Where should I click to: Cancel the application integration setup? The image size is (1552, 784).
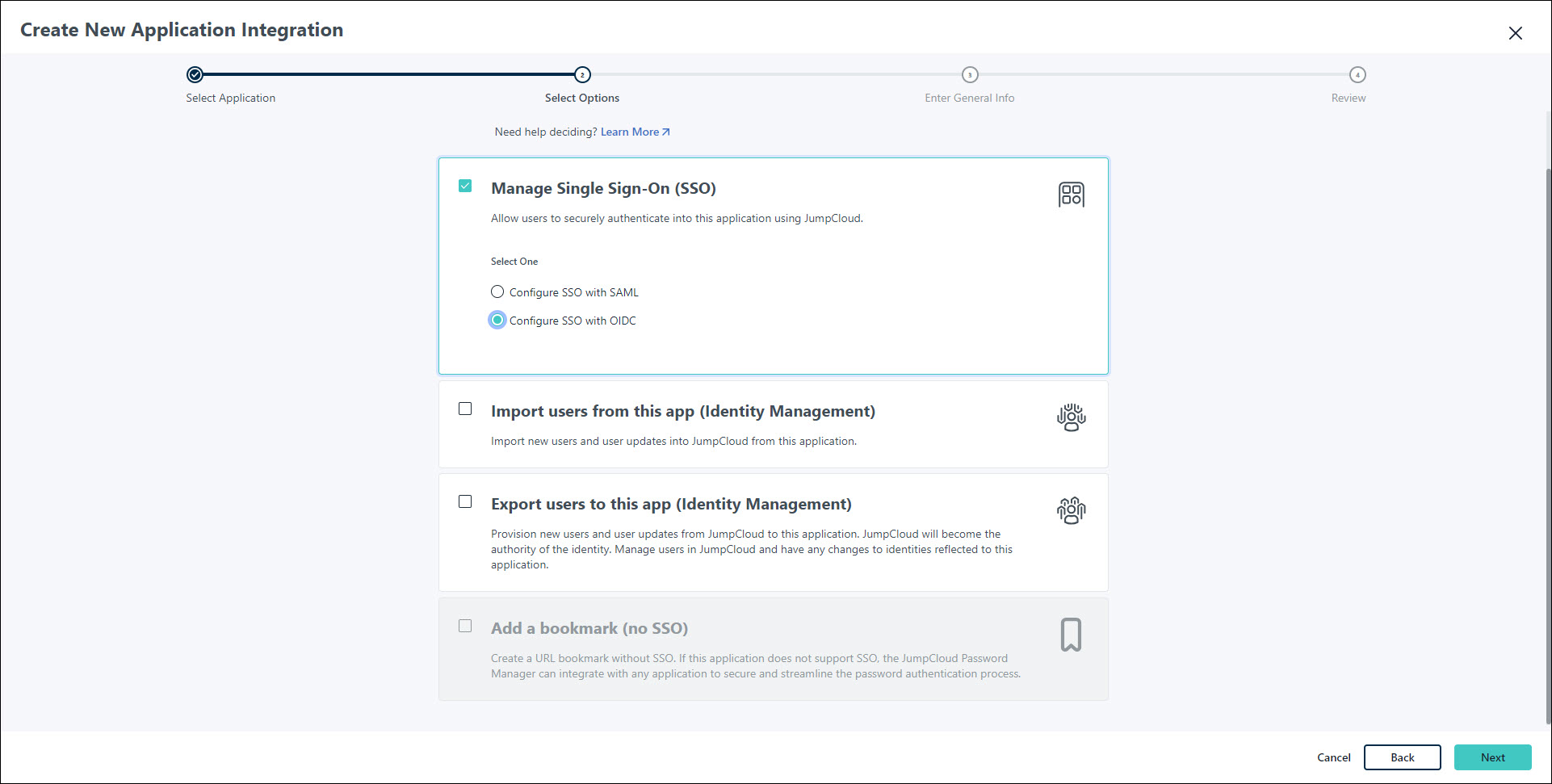click(1333, 757)
